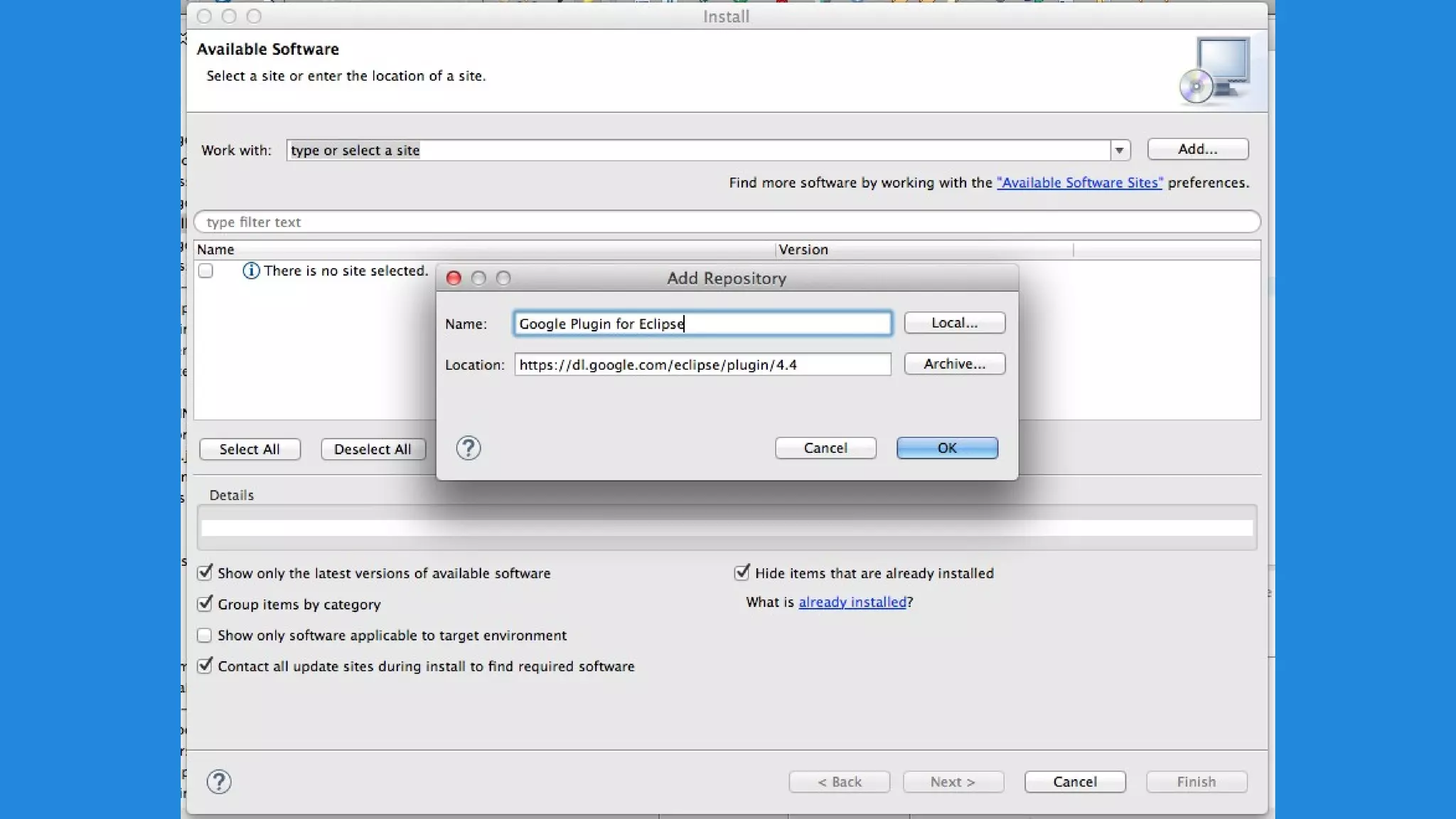1456x819 pixels.
Task: Click the help icon in Add Repository dialog
Action: coord(469,448)
